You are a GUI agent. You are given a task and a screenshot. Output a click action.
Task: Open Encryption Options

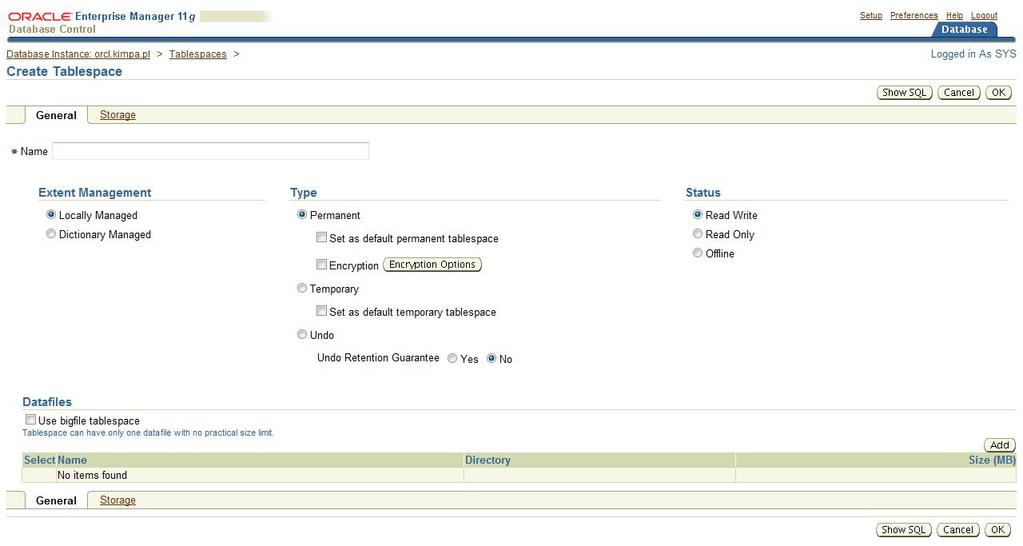point(432,264)
